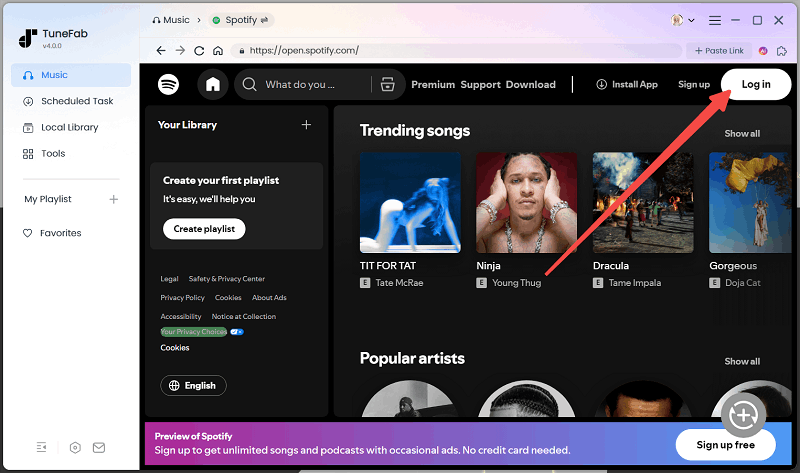Collapse the sidebar using the bottom icon

(x=41, y=447)
